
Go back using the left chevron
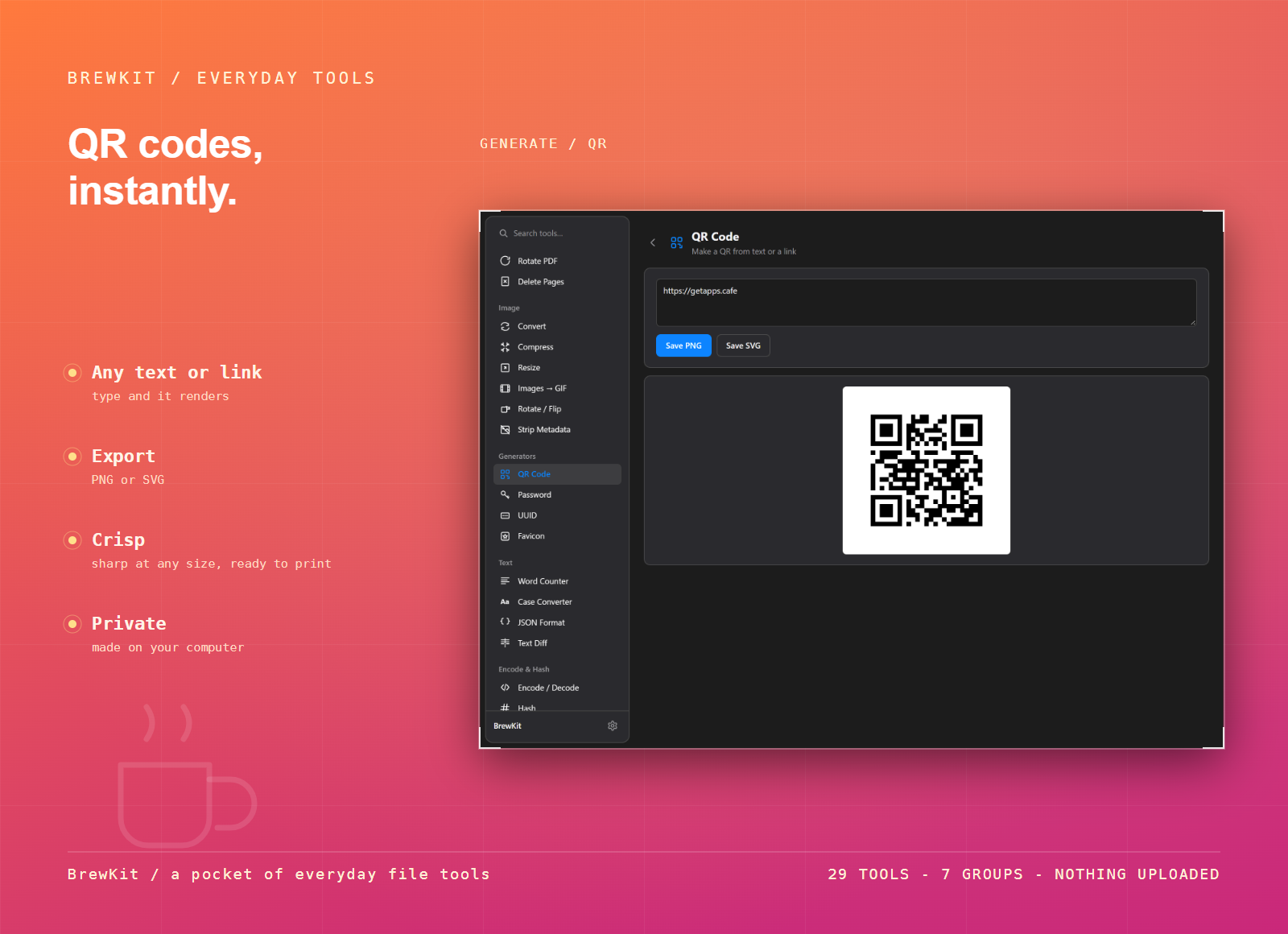pyautogui.click(x=653, y=242)
